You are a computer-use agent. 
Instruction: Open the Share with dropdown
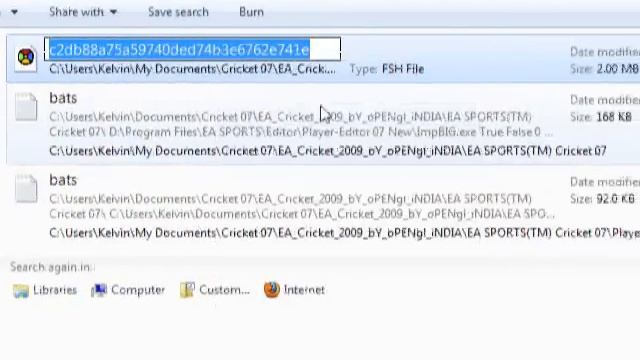pos(83,12)
